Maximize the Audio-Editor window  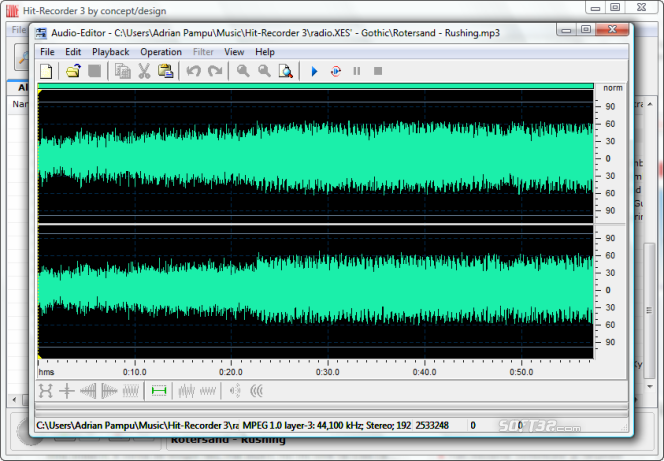tap(586, 29)
